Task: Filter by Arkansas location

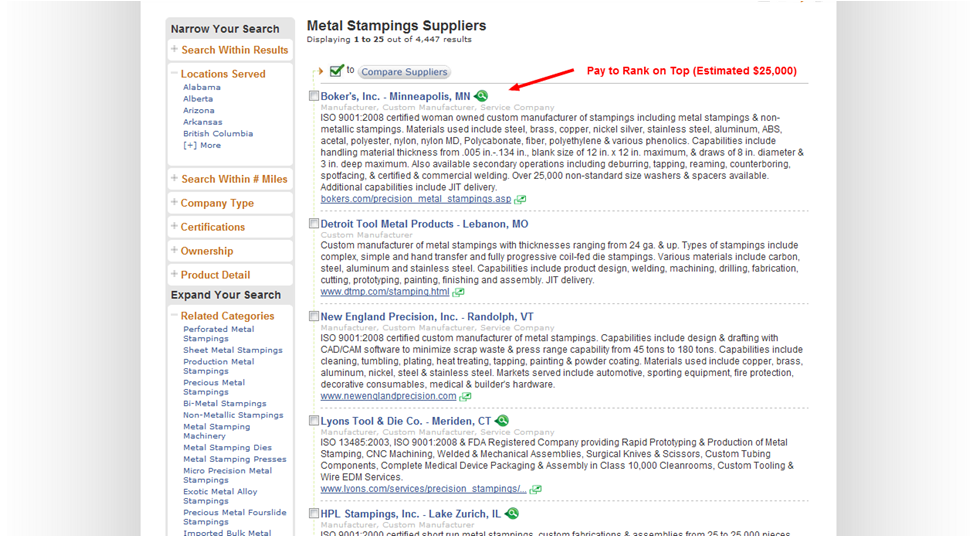Action: pos(203,122)
